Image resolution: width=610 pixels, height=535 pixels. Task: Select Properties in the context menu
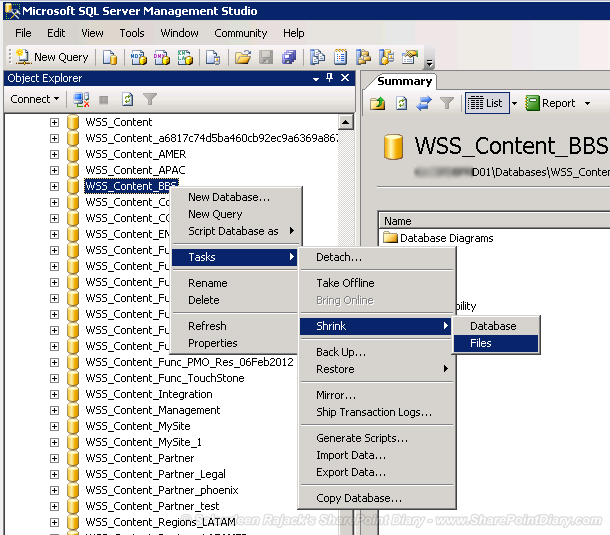(234, 343)
